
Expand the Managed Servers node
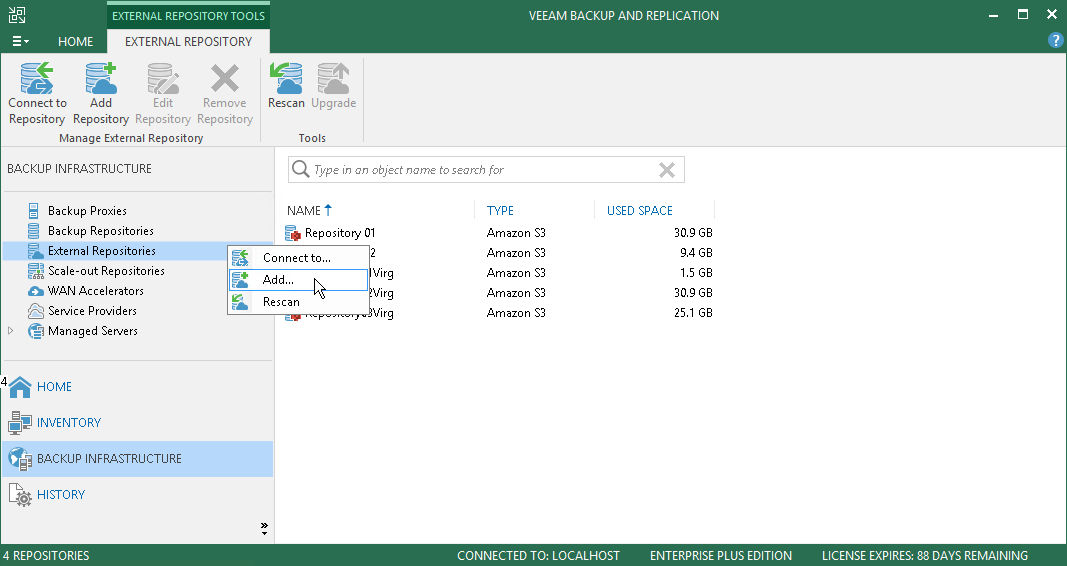[11, 331]
